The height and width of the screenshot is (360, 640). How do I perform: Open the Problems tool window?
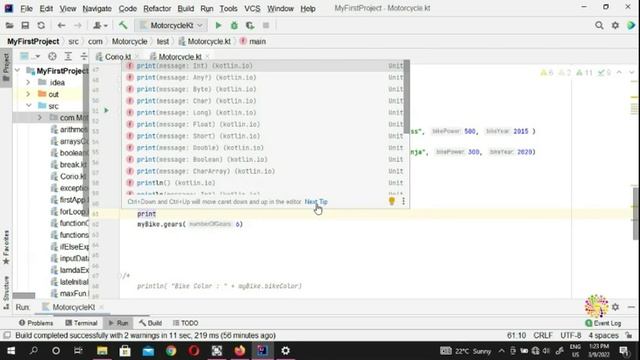(x=36, y=323)
